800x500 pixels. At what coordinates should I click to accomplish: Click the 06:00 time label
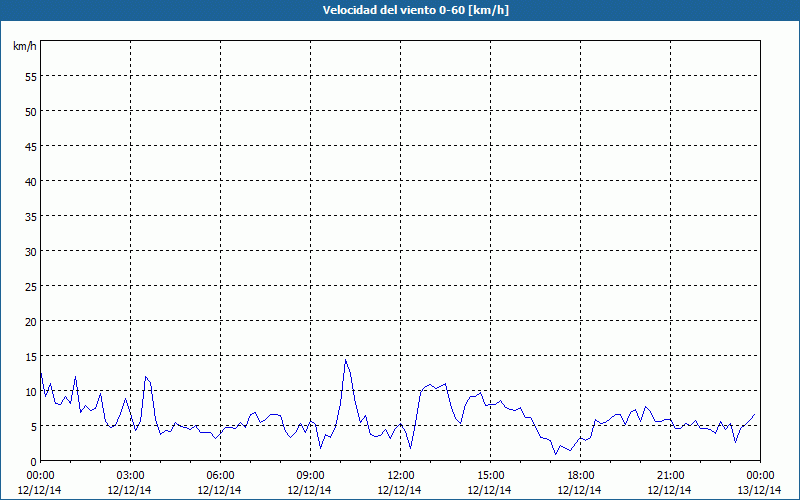pyautogui.click(x=220, y=476)
